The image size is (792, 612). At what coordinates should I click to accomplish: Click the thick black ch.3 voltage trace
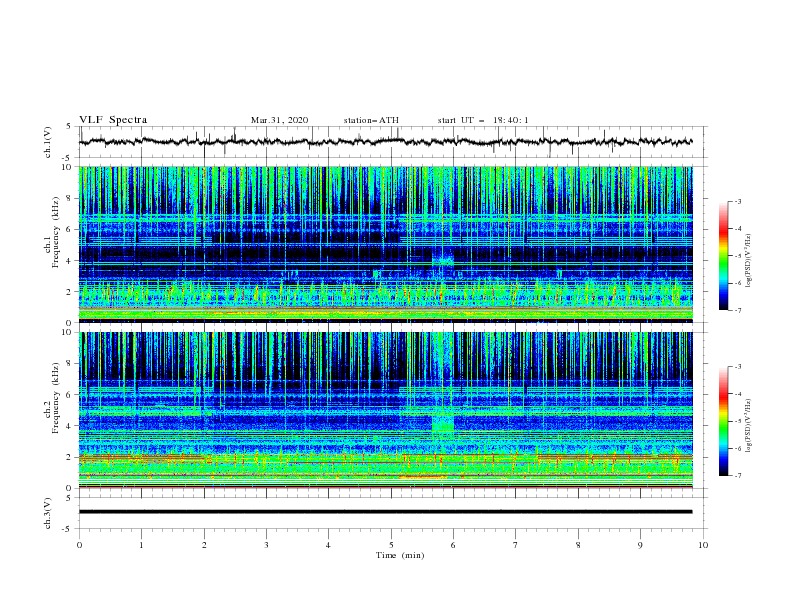pos(385,512)
